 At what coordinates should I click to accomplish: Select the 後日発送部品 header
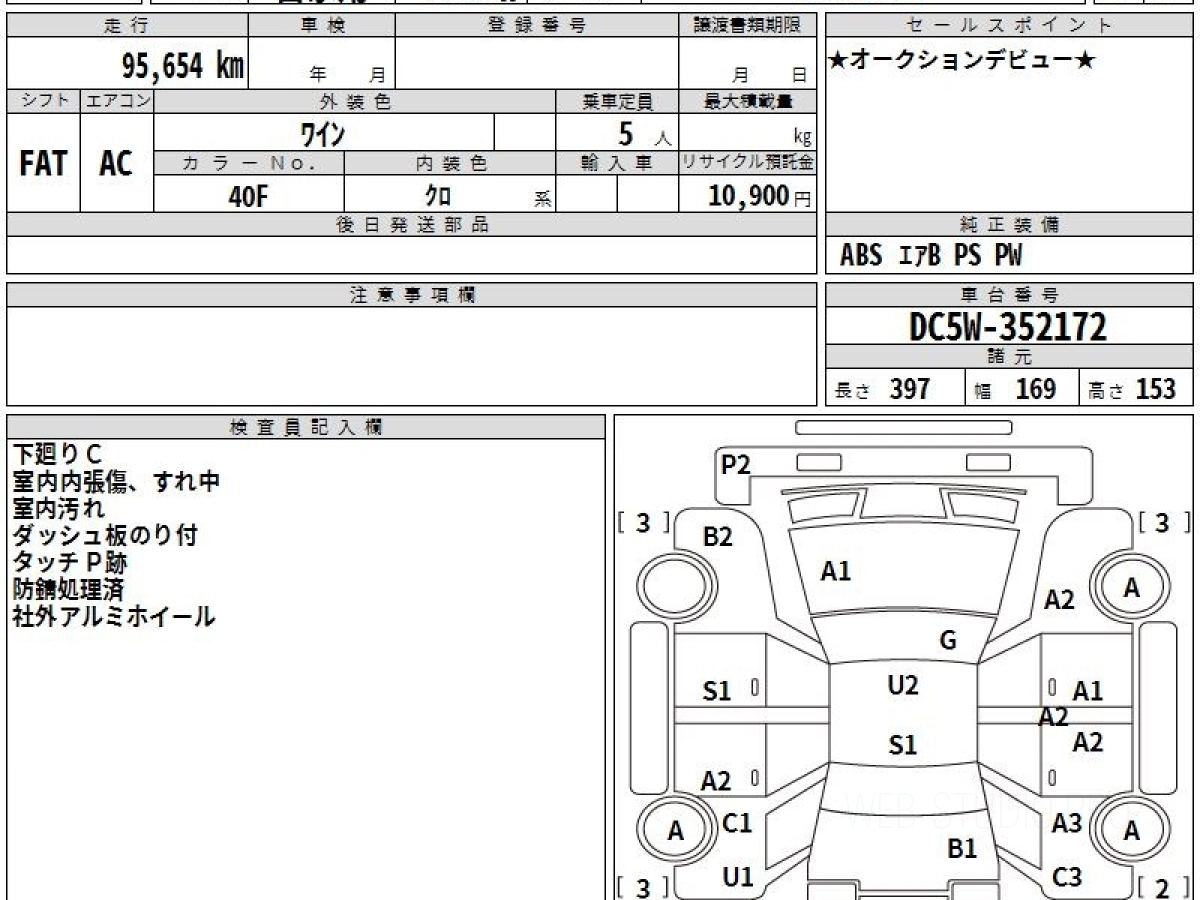click(411, 225)
